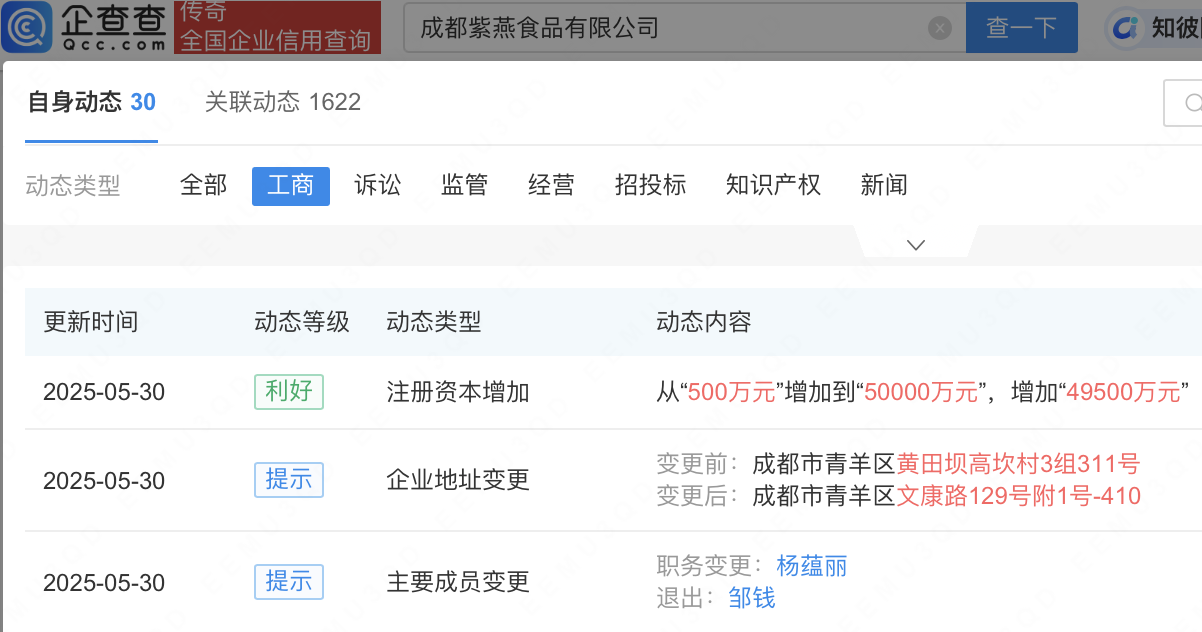1202x632 pixels.
Task: Click the 文康路129号附1号-410 address text
Action: (x=1019, y=496)
